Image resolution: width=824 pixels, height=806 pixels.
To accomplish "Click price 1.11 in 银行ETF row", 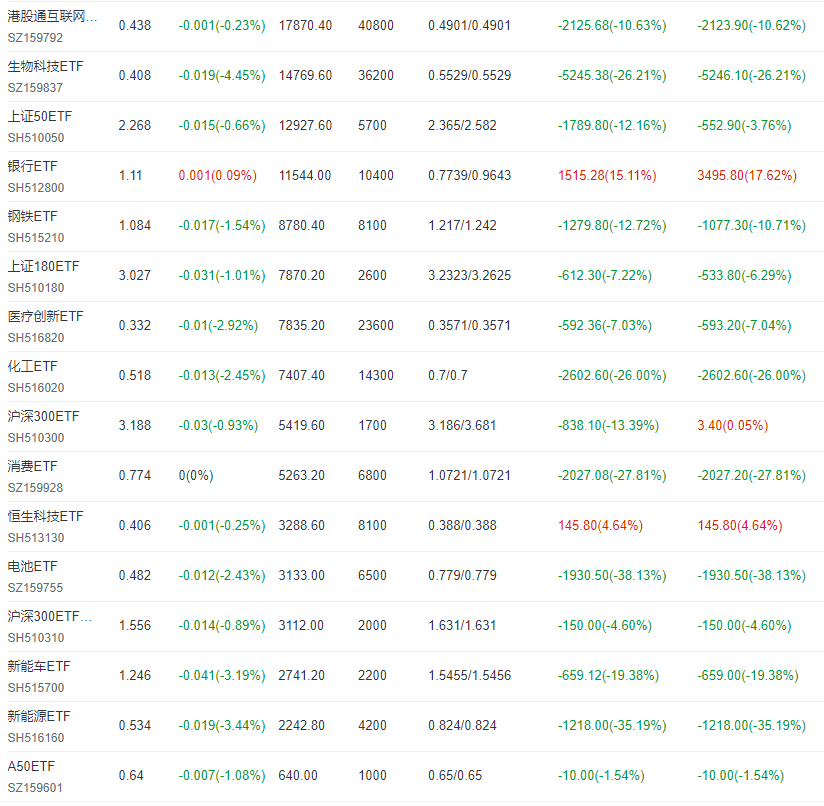I will pos(130,175).
